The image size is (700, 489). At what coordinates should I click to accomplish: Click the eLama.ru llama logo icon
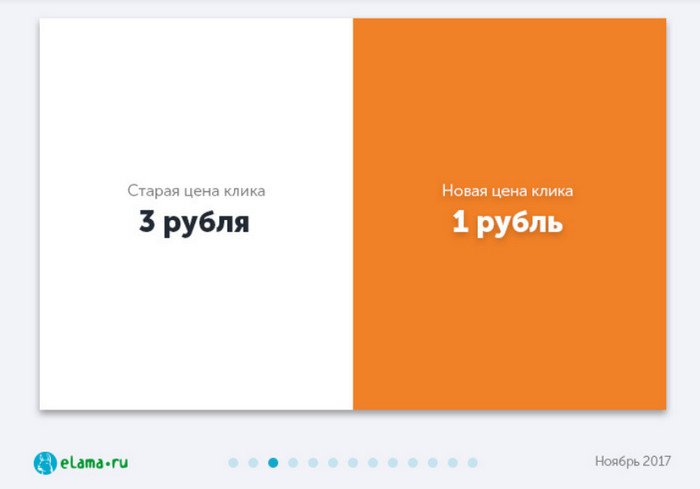[x=45, y=463]
